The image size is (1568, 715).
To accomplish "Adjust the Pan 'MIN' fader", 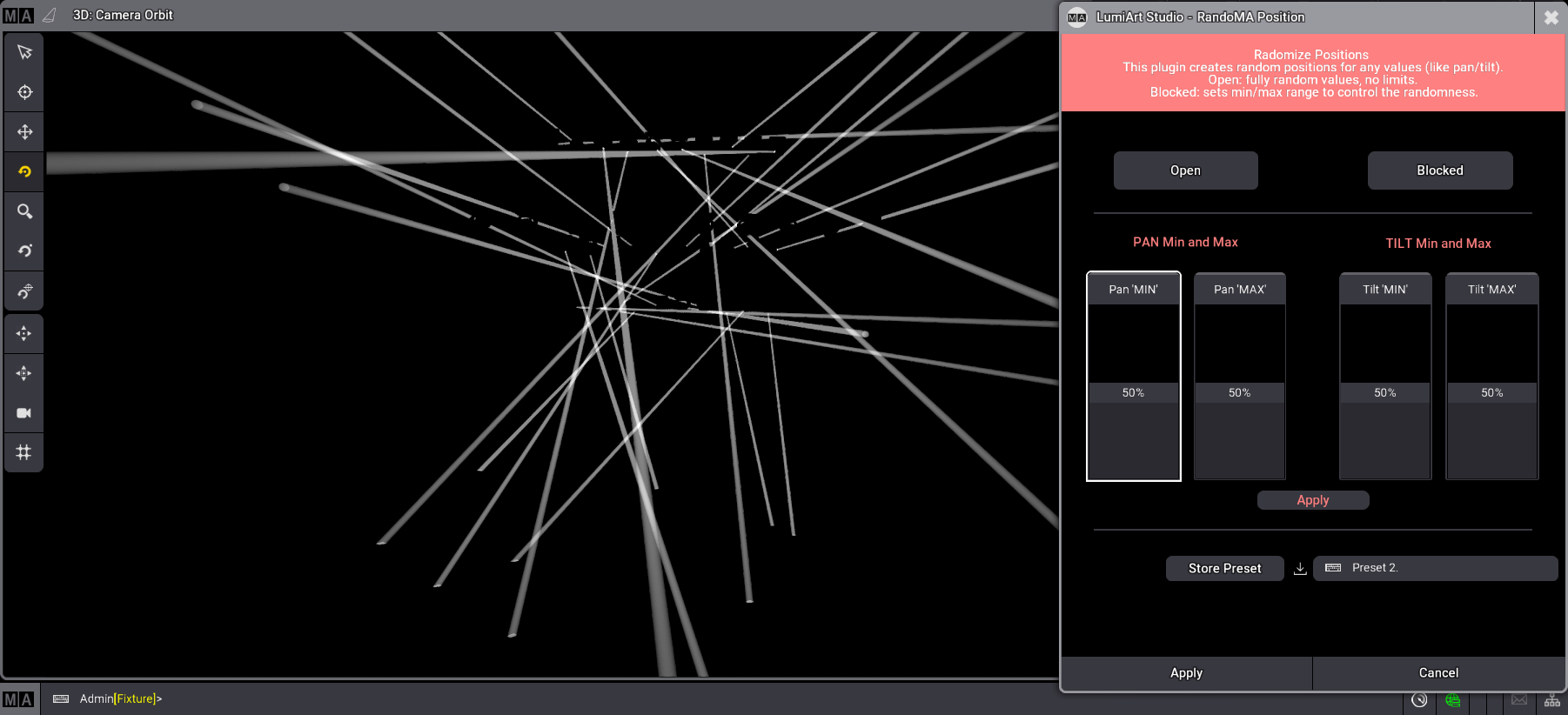I will tap(1133, 376).
